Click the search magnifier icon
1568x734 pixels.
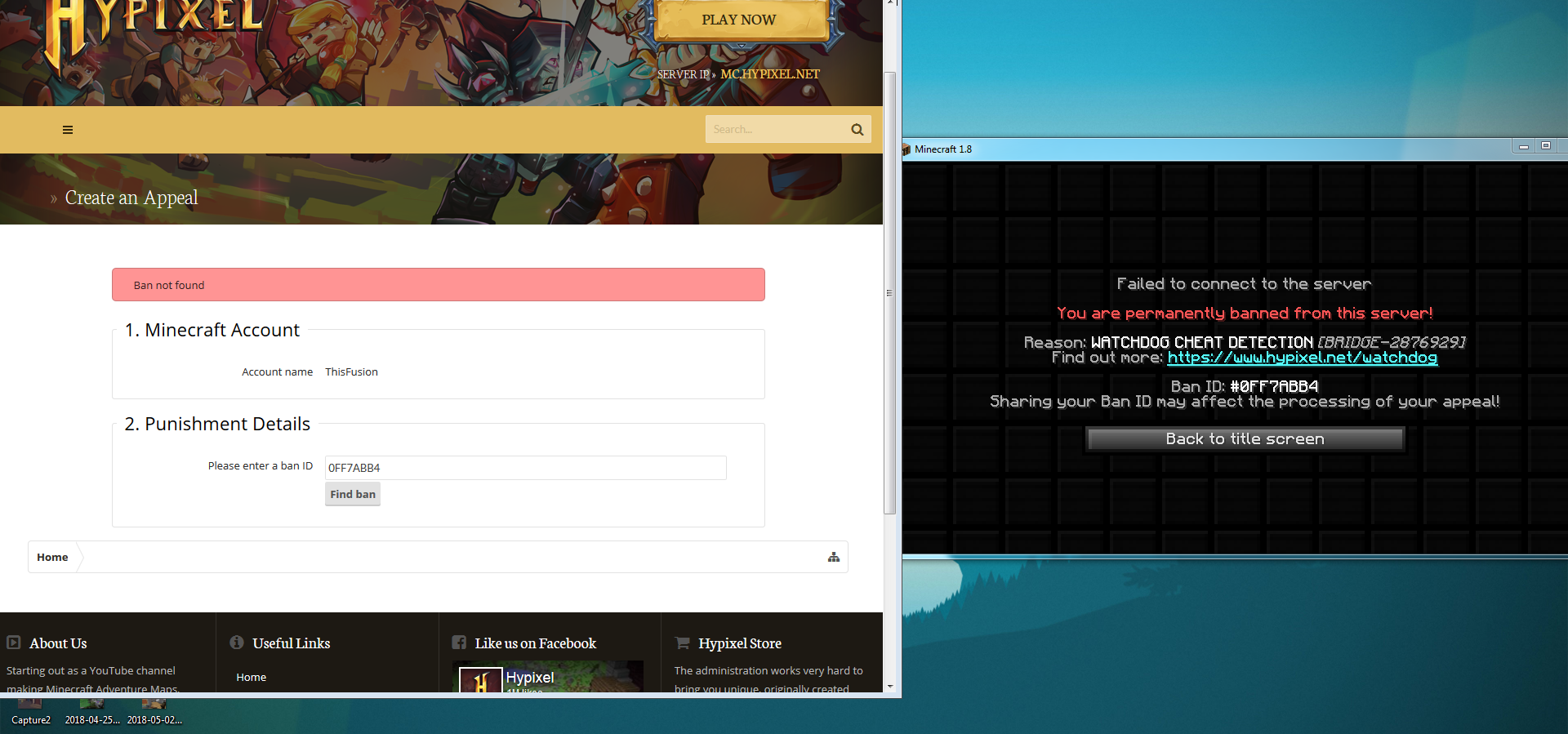click(857, 130)
